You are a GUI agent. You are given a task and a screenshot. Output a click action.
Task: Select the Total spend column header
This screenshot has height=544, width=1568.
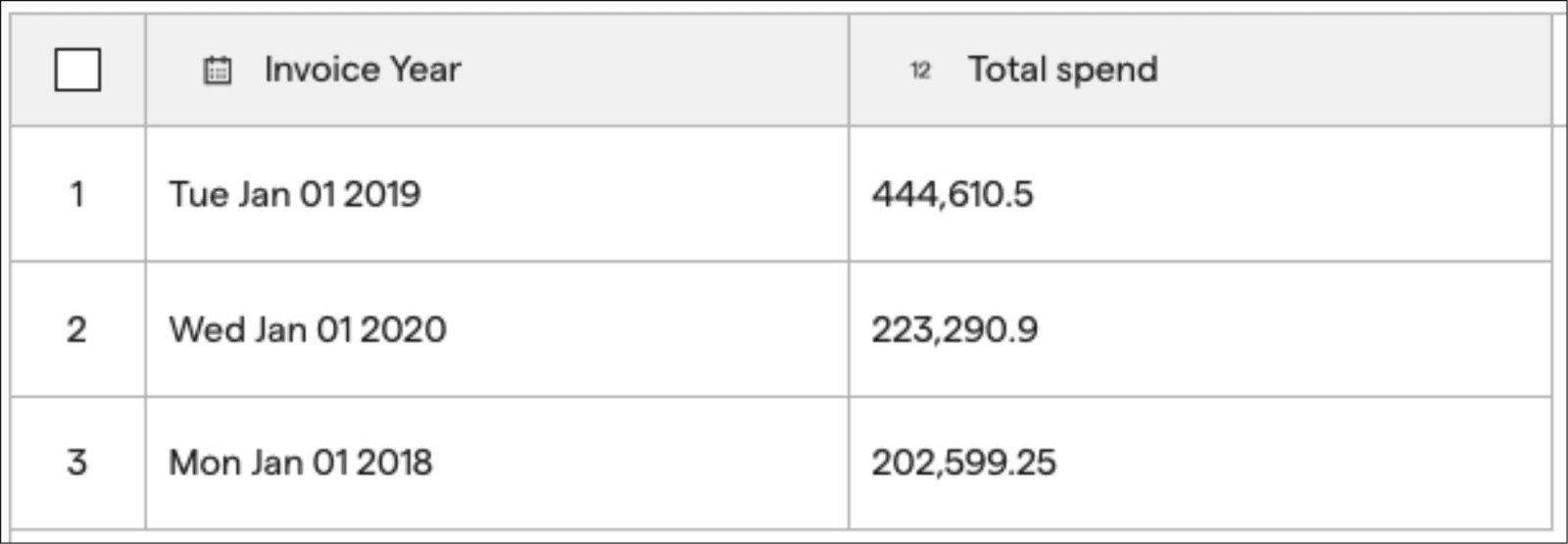click(1200, 70)
